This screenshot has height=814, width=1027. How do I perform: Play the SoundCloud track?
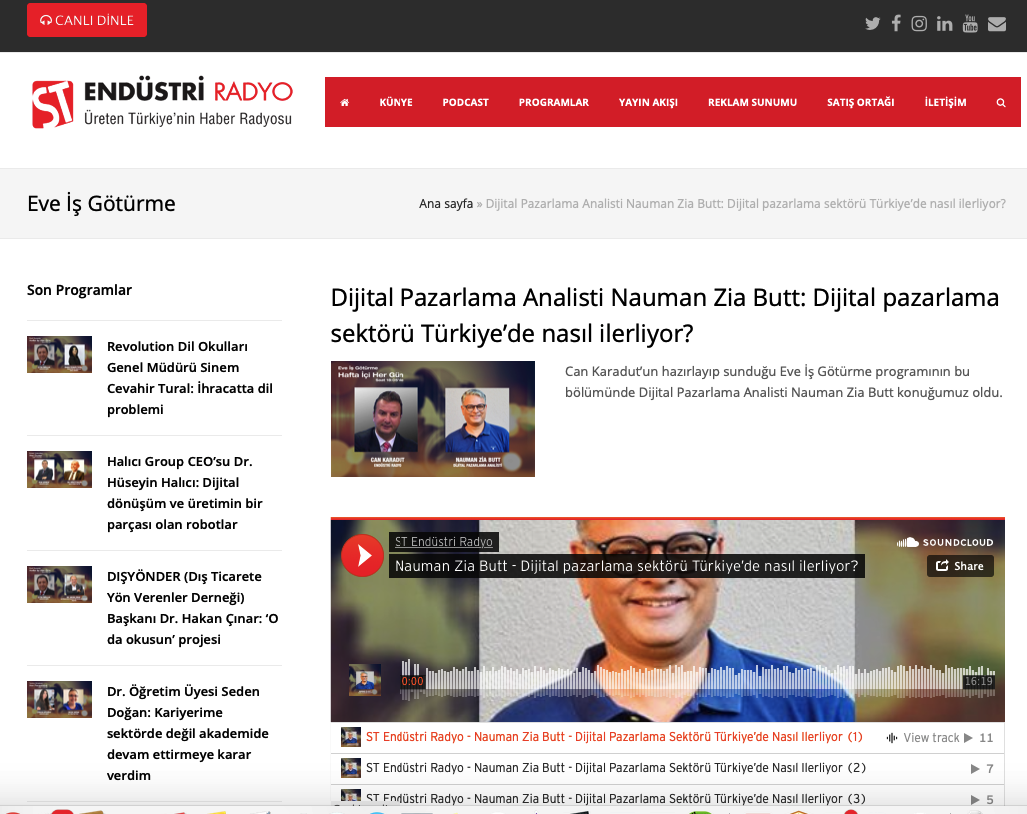(x=362, y=556)
